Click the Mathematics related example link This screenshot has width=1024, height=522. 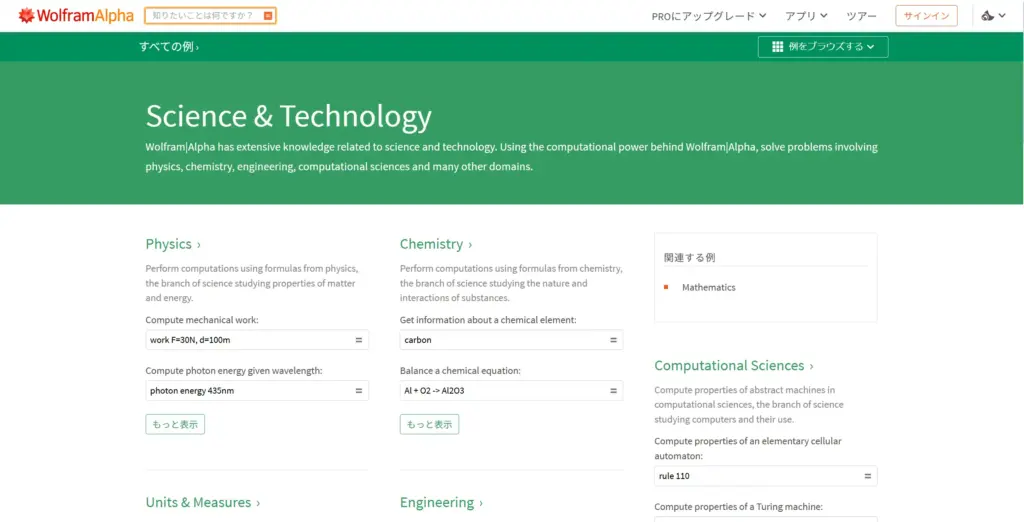click(709, 287)
